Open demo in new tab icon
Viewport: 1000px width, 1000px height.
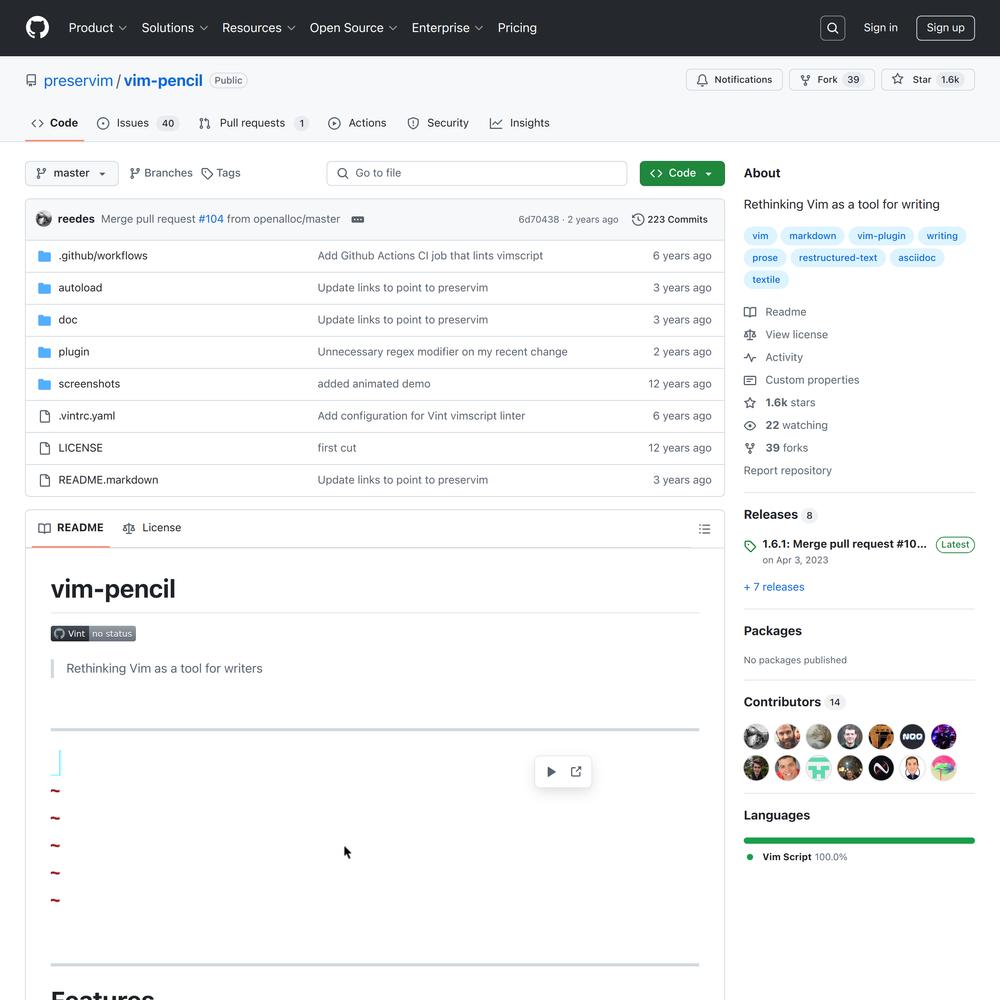coord(576,772)
